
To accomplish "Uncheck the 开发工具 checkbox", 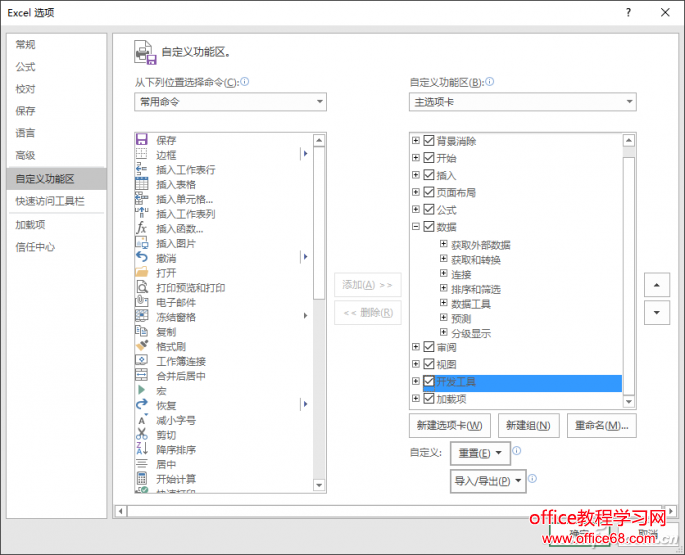I will pyautogui.click(x=429, y=382).
